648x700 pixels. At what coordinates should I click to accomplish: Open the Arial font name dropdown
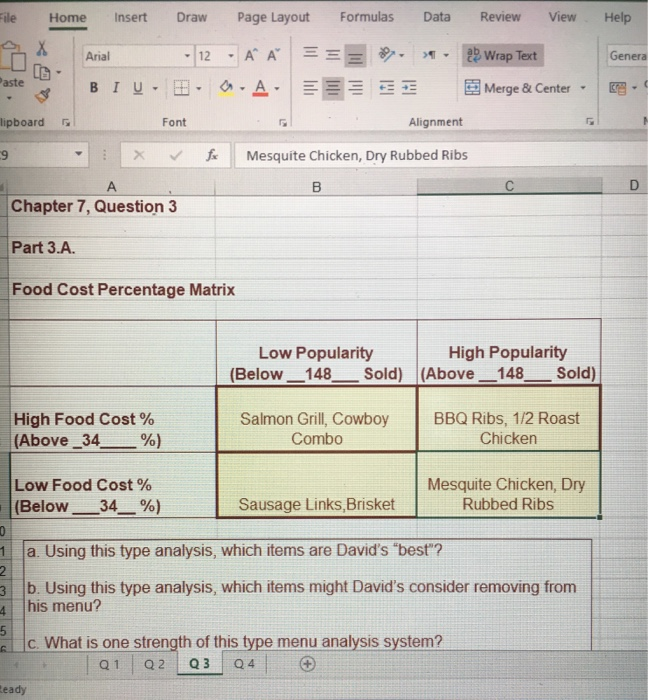click(187, 56)
